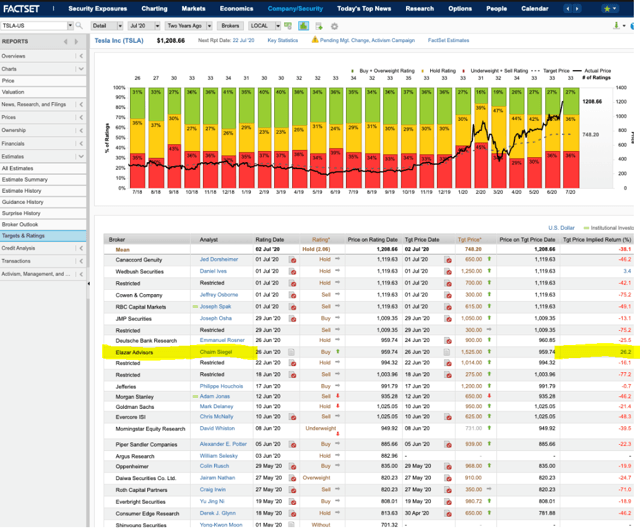Click the 9/18 red Sell rating bar
The height and width of the screenshot is (529, 640).
(x=174, y=166)
